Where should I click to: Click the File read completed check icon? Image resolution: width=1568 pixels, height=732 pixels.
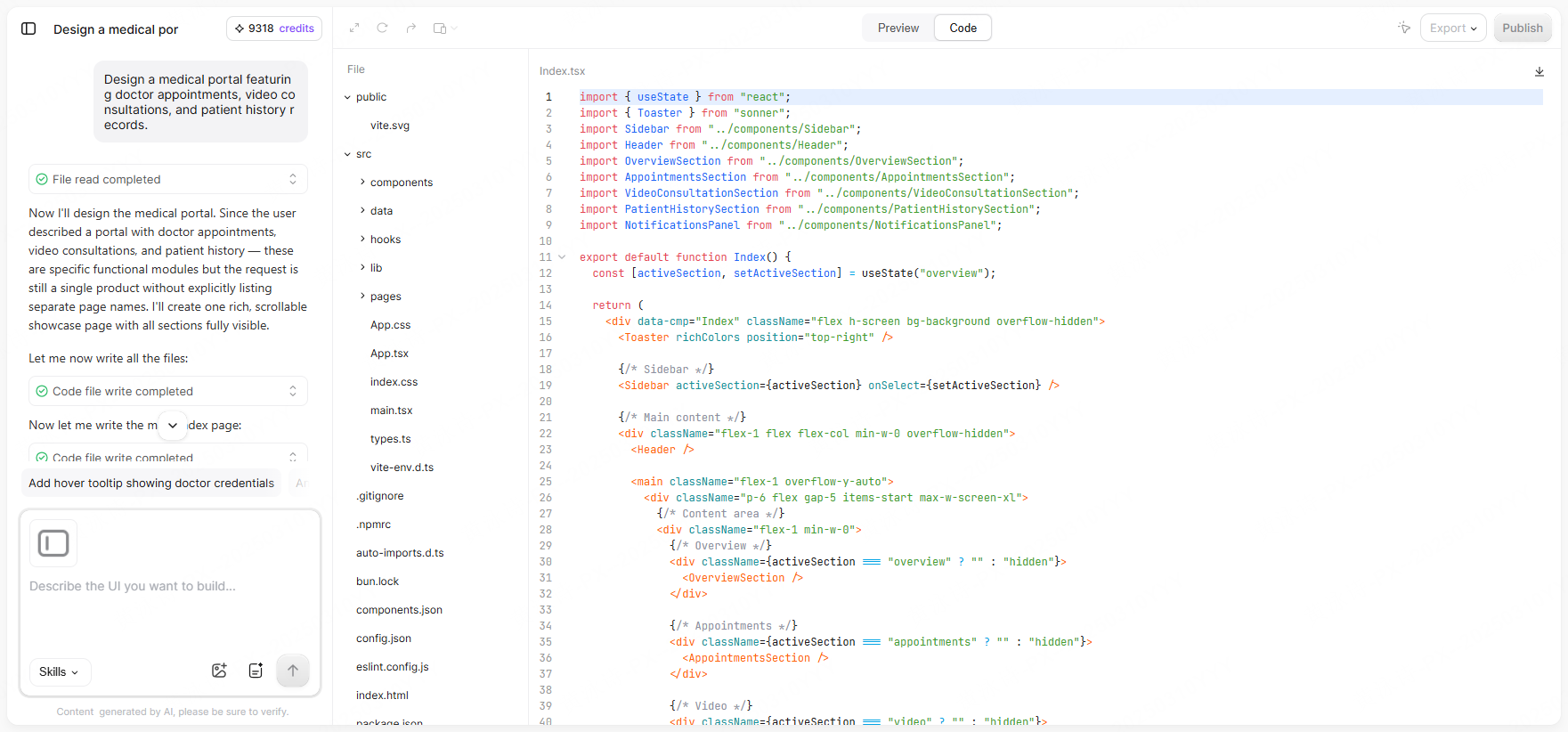pyautogui.click(x=42, y=179)
